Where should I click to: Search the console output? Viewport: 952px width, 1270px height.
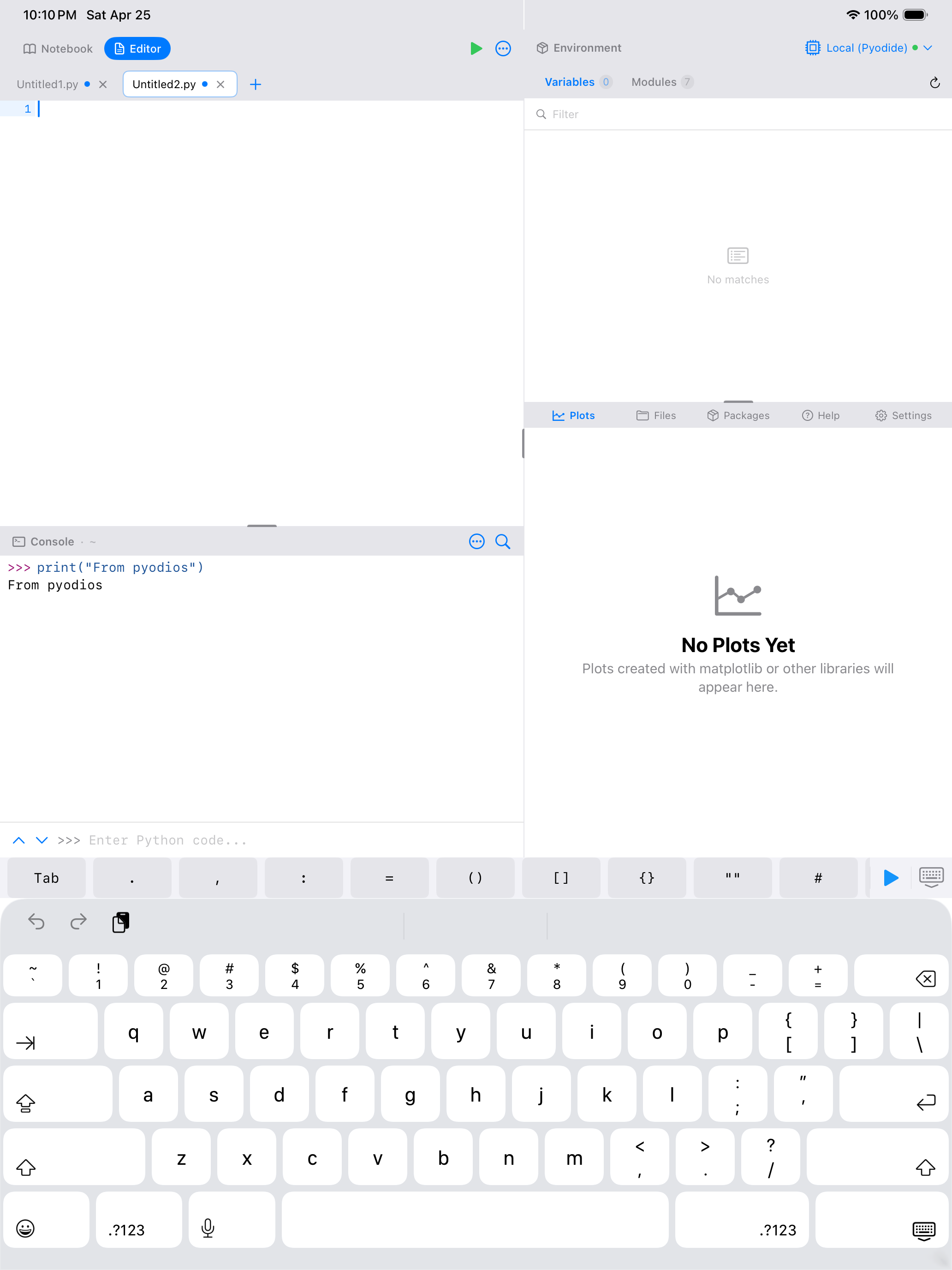point(503,541)
